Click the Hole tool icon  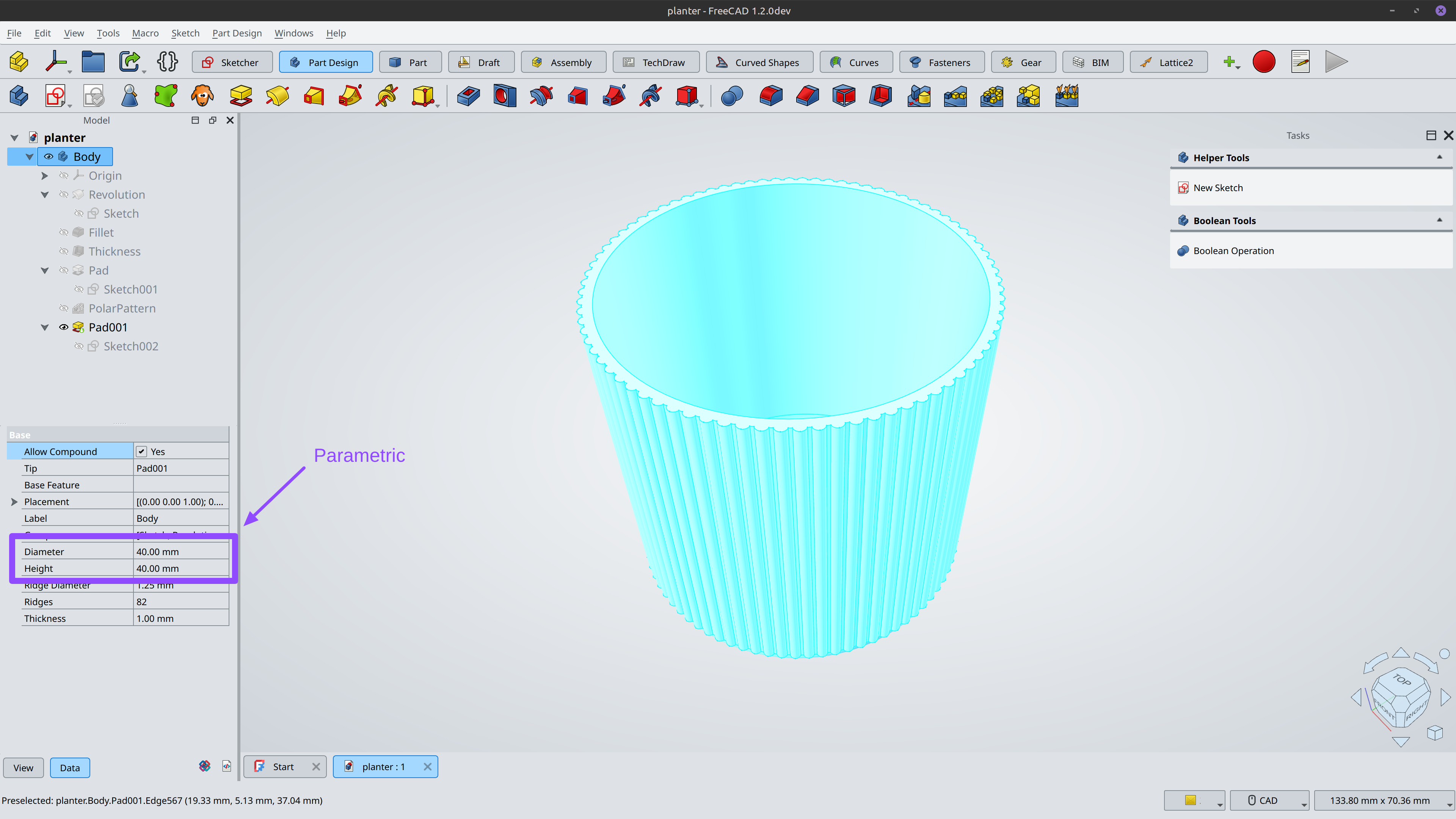(505, 96)
